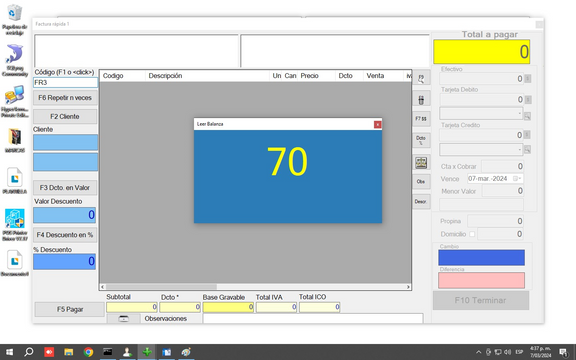Click the Propina amount field
This screenshot has width=576, height=360.
point(495,221)
